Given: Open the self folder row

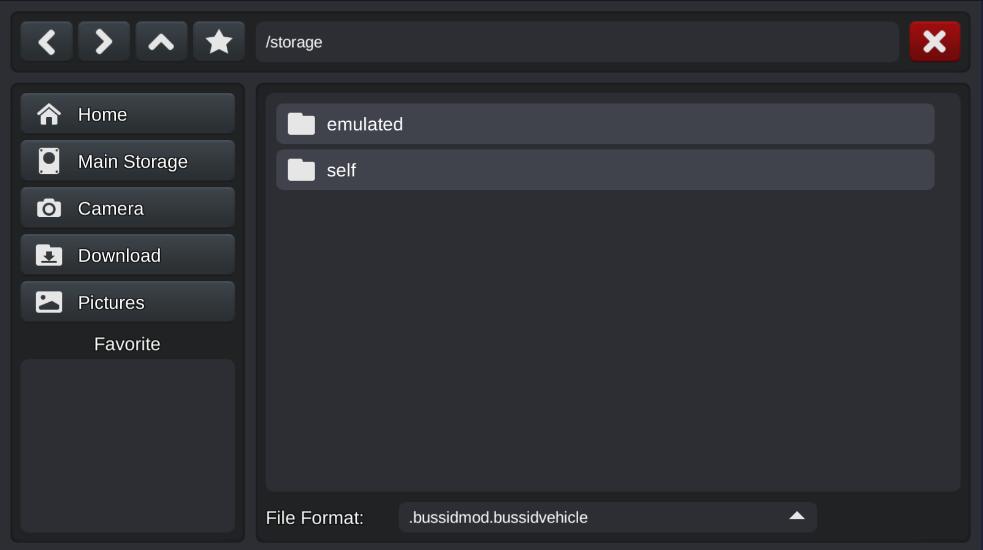Looking at the screenshot, I should [605, 170].
